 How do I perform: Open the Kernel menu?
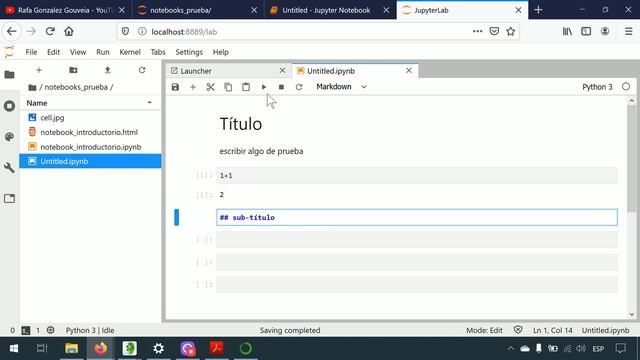[x=130, y=52]
